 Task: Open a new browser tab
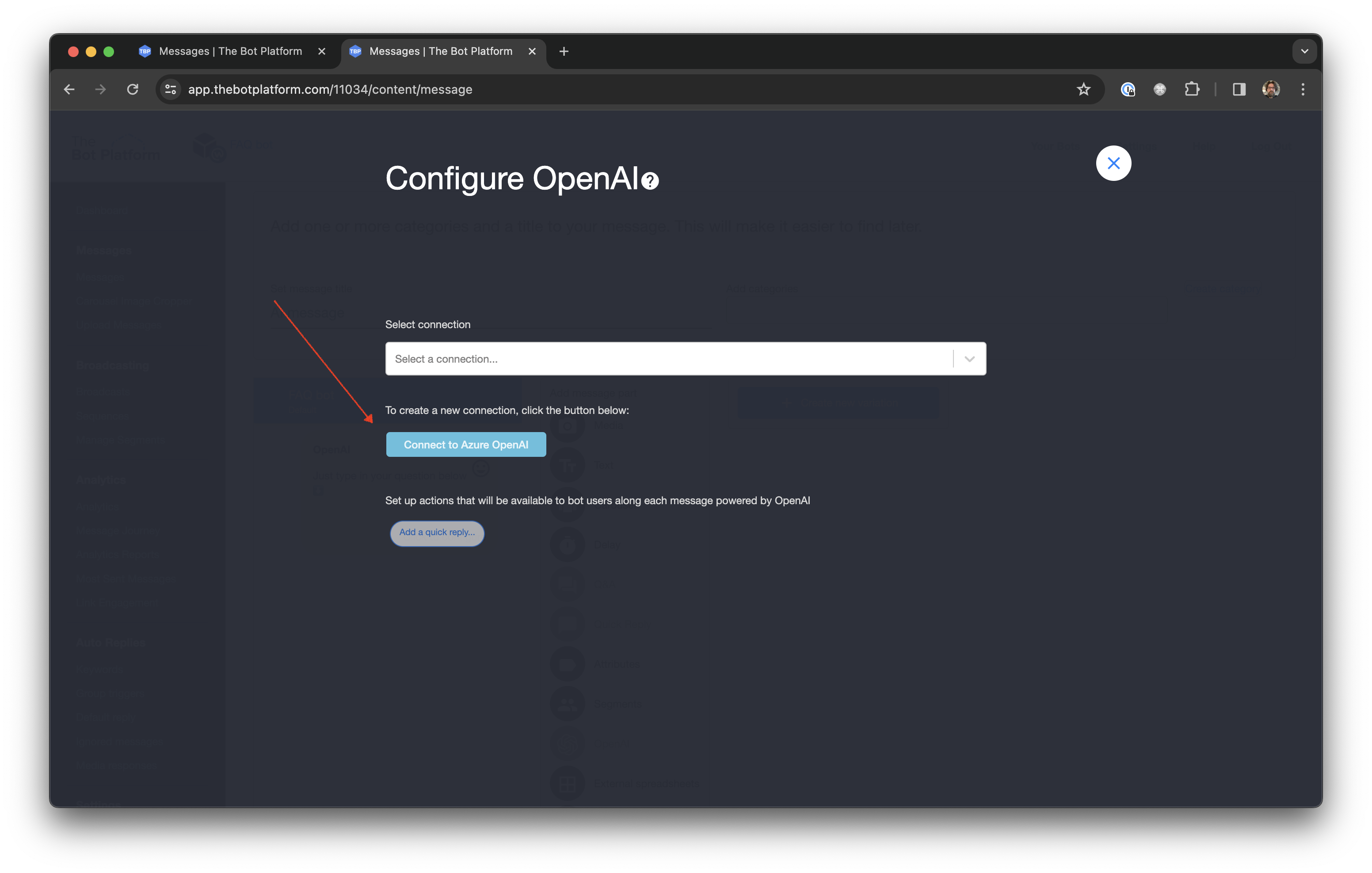tap(564, 51)
